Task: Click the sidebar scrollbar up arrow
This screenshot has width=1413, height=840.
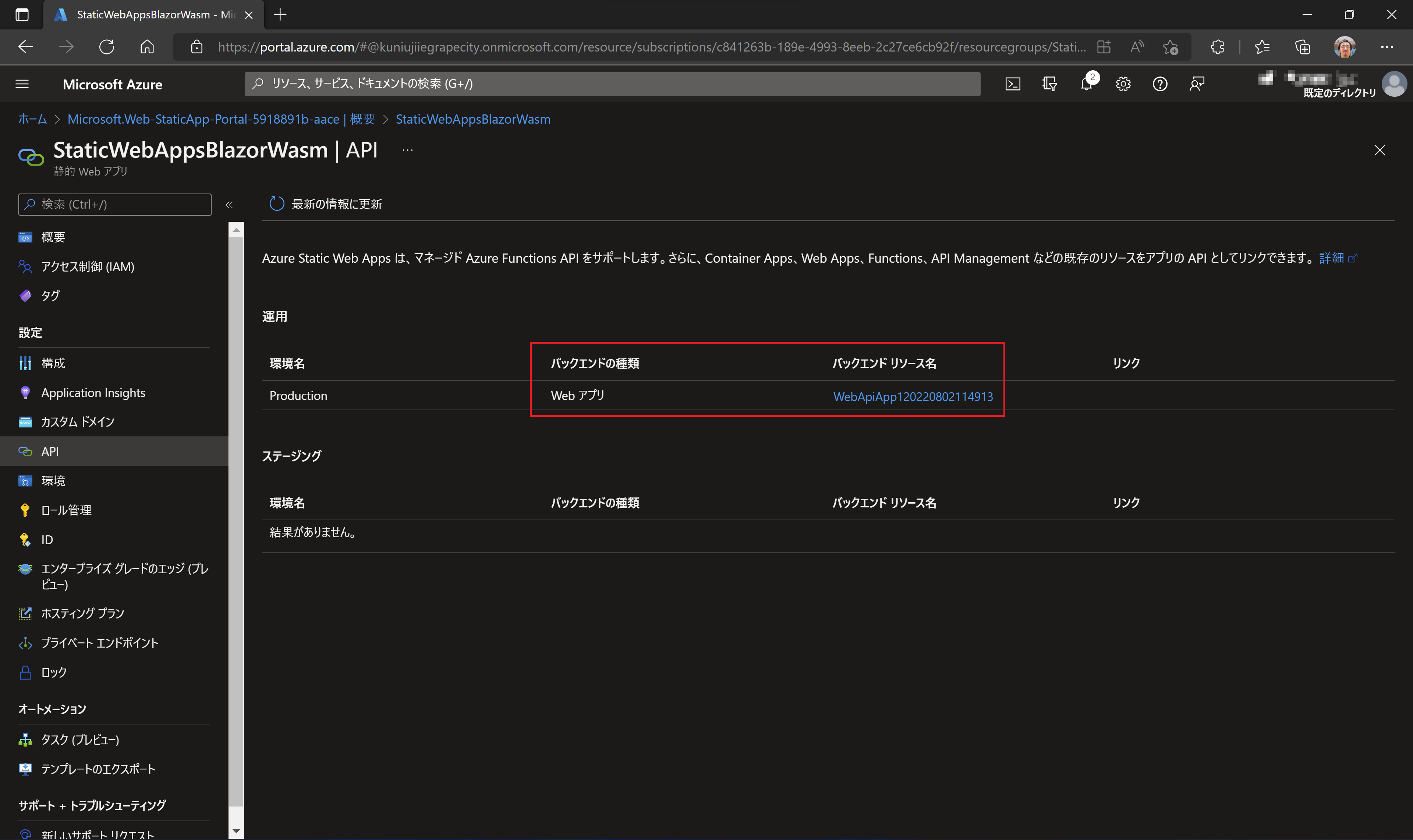Action: [x=236, y=229]
